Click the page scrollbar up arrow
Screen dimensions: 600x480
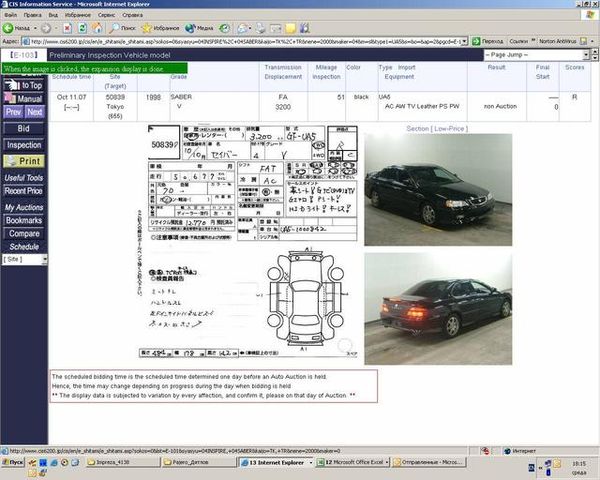click(x=595, y=51)
